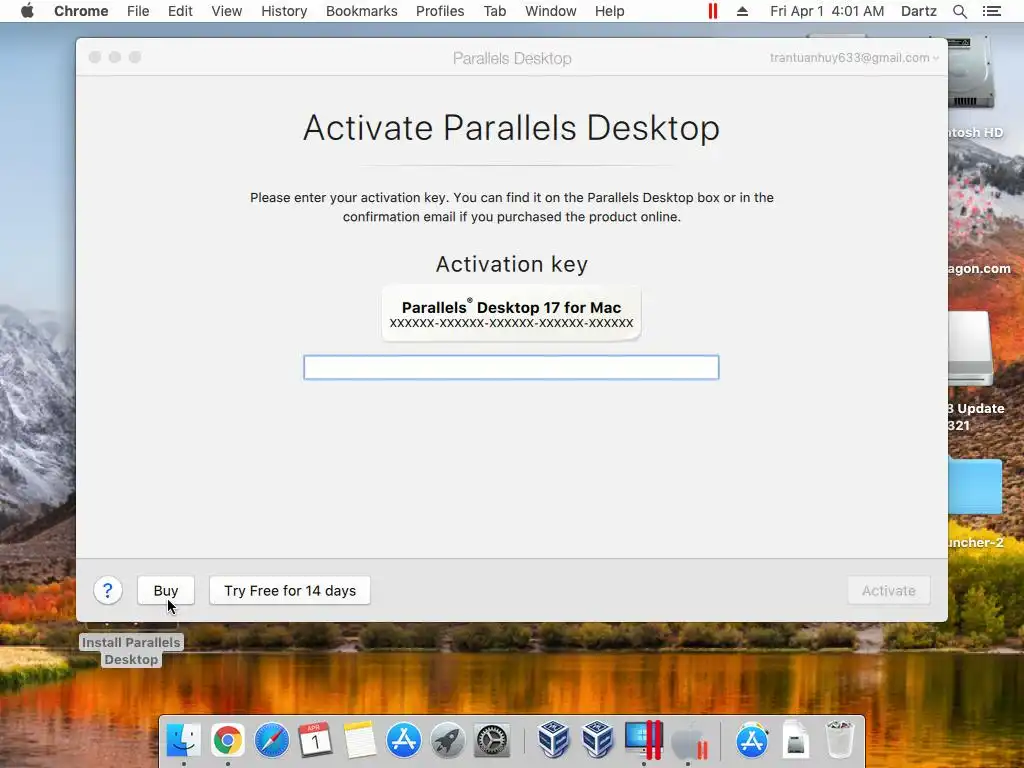1024x768 pixels.
Task: Click the help question mark button
Action: point(108,590)
